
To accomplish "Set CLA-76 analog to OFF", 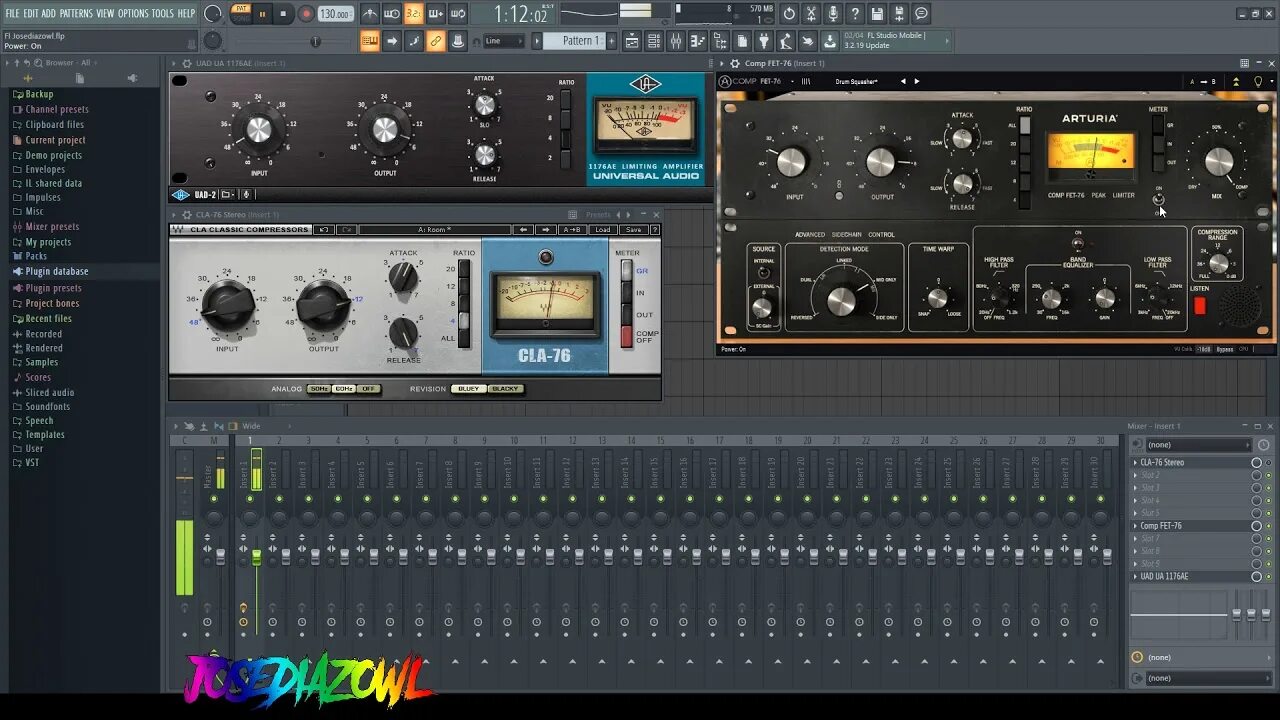I will click(x=368, y=389).
